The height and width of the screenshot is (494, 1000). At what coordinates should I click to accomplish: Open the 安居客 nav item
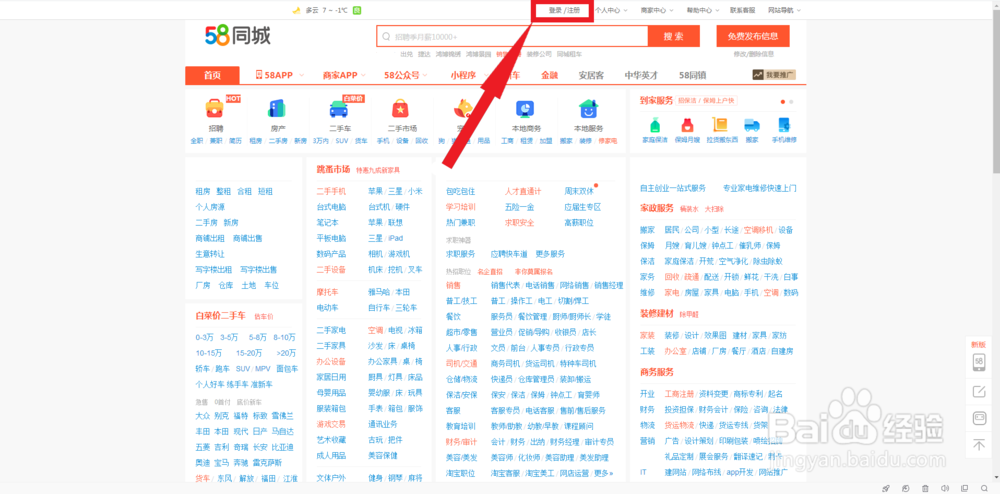(591, 75)
